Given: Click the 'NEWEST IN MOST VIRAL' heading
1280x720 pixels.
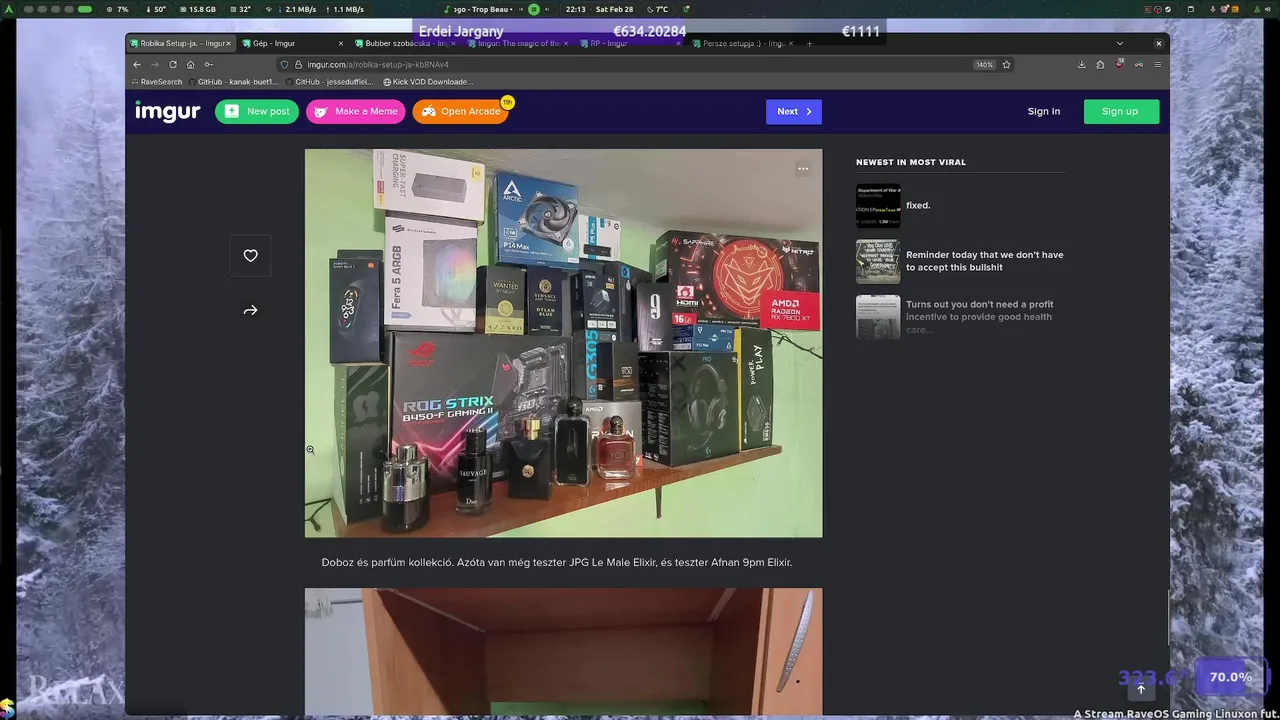Looking at the screenshot, I should point(911,162).
